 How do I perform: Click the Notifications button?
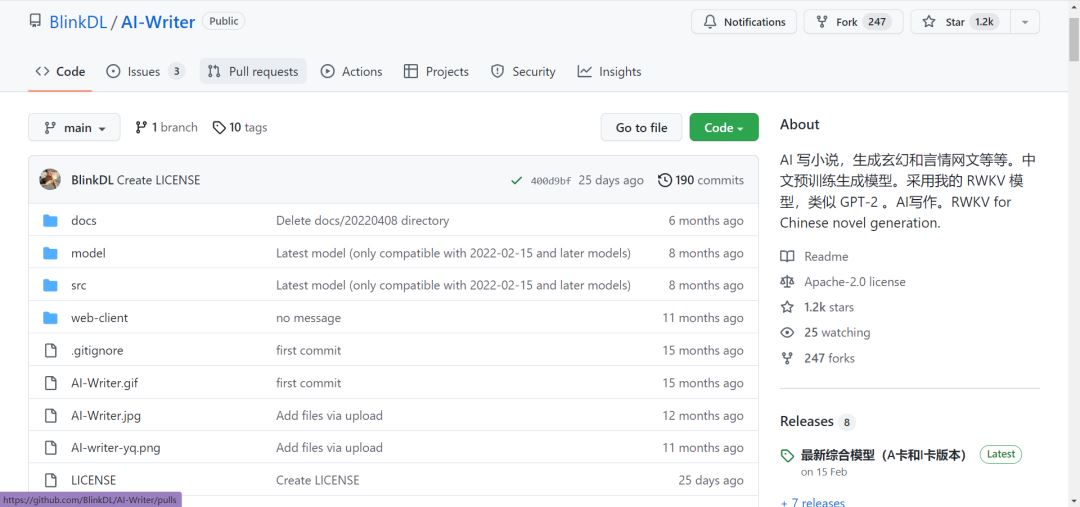pos(744,22)
